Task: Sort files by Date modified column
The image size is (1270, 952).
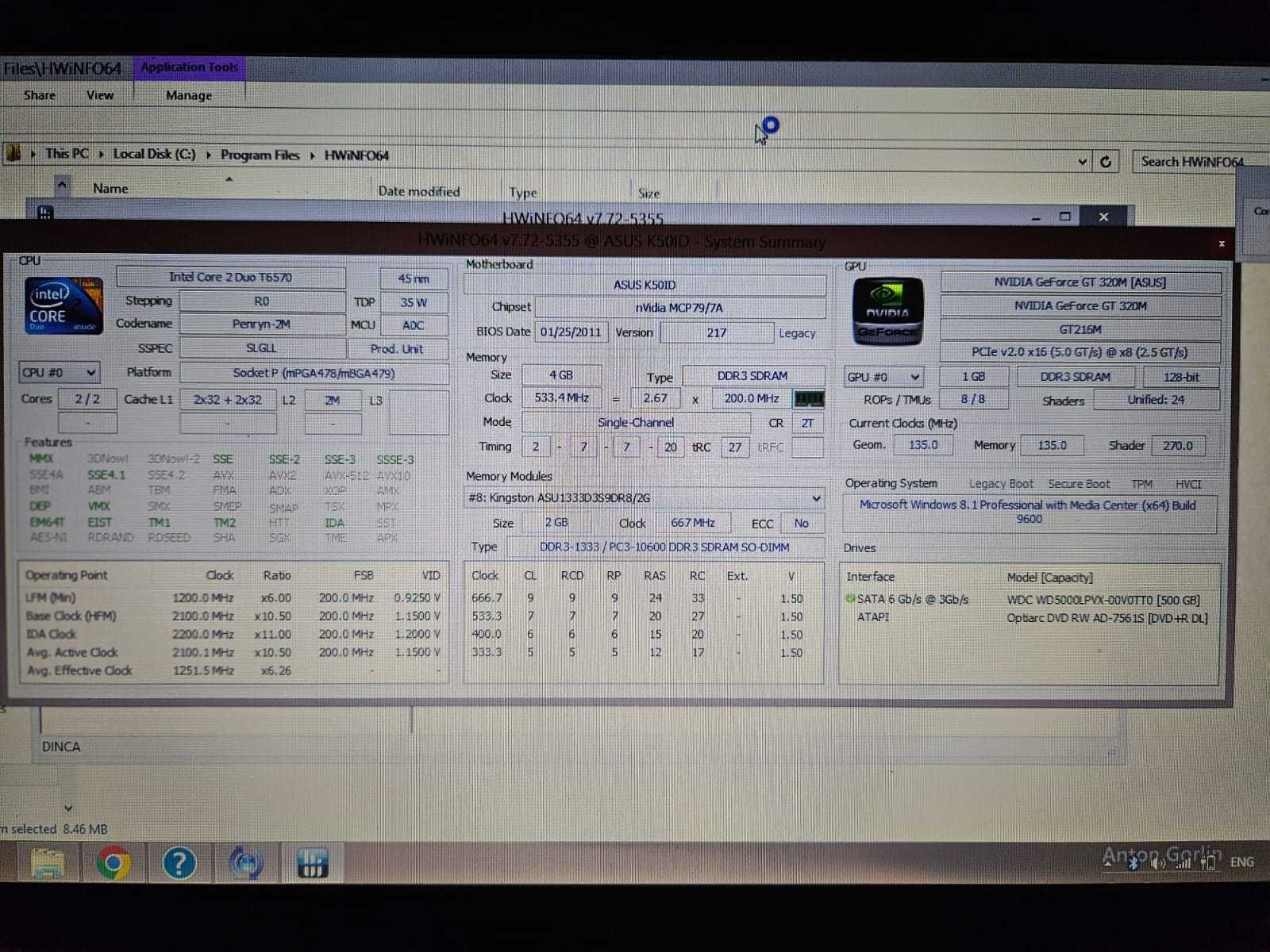Action: point(419,191)
